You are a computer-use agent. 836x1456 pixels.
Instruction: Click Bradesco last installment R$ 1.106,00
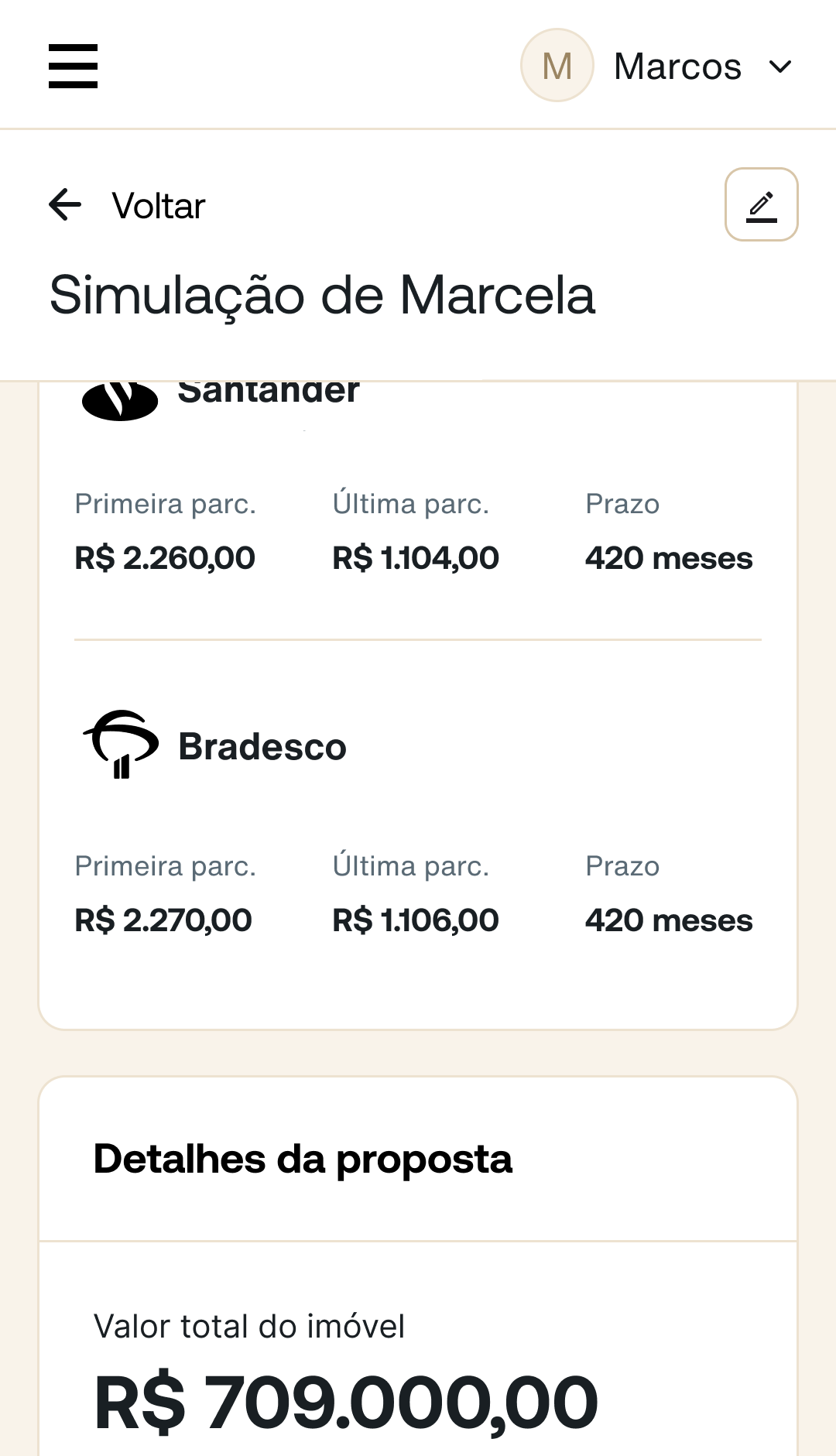coord(416,920)
